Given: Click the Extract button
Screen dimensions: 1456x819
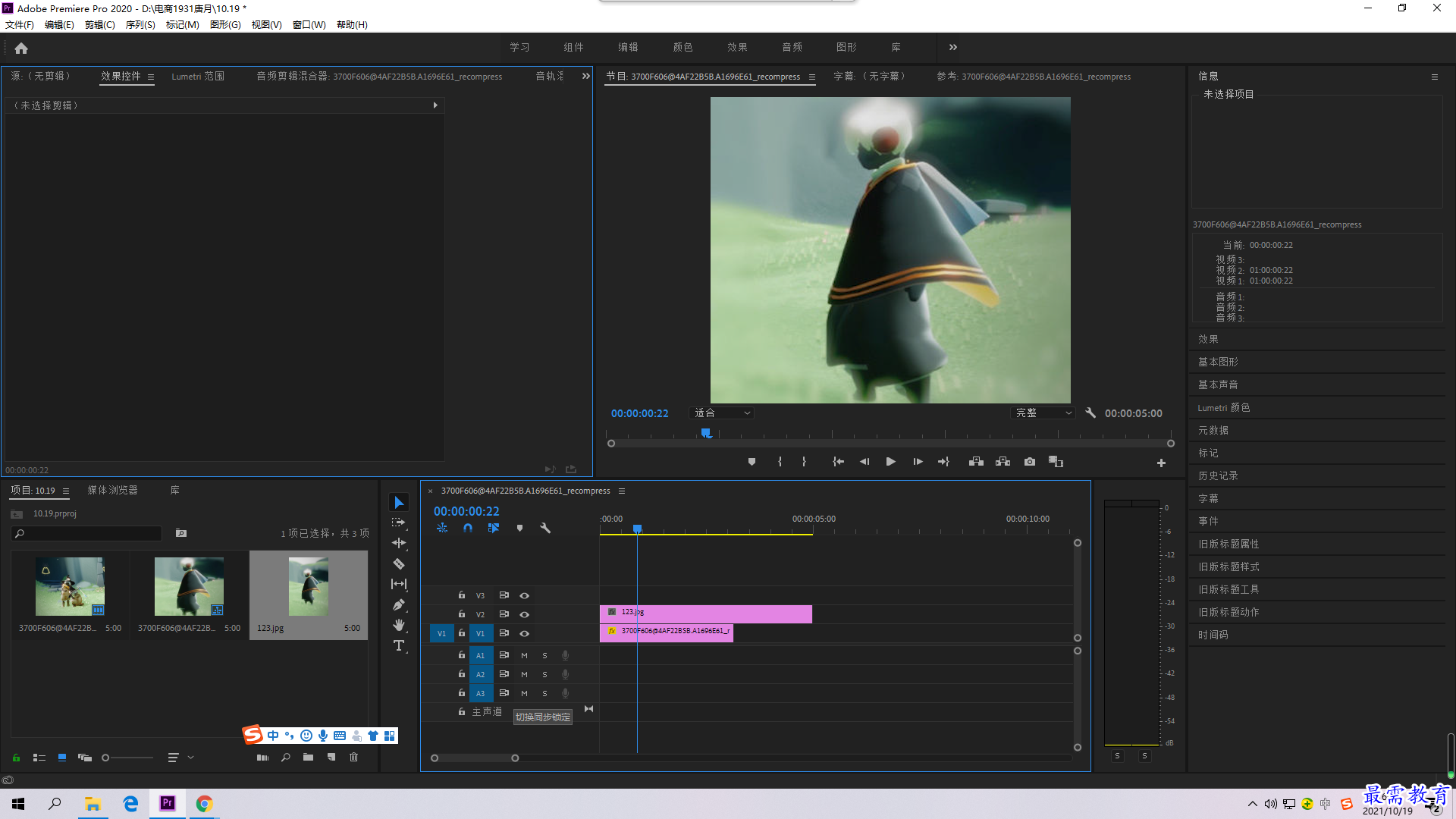Looking at the screenshot, I should [x=1003, y=462].
